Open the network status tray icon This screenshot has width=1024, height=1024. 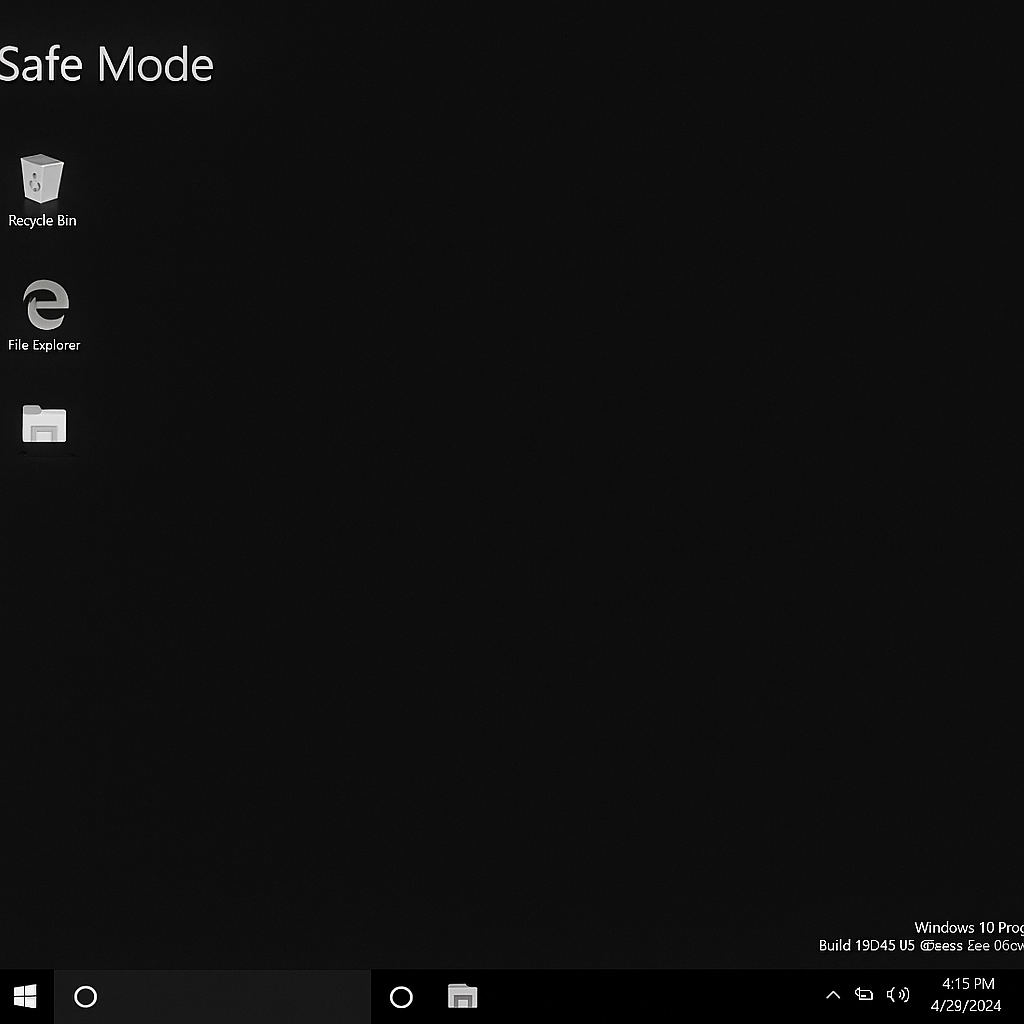pyautogui.click(x=864, y=994)
